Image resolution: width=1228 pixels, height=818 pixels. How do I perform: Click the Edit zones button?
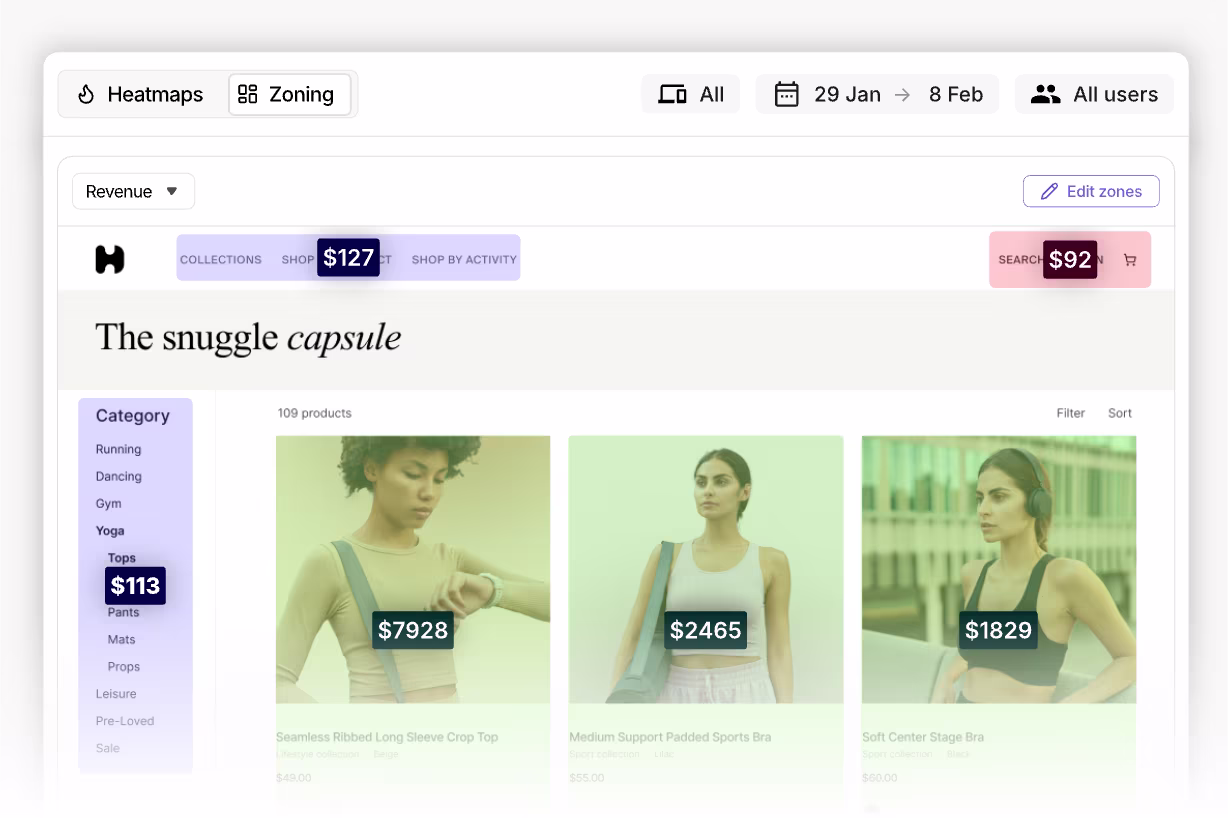[x=1091, y=191]
